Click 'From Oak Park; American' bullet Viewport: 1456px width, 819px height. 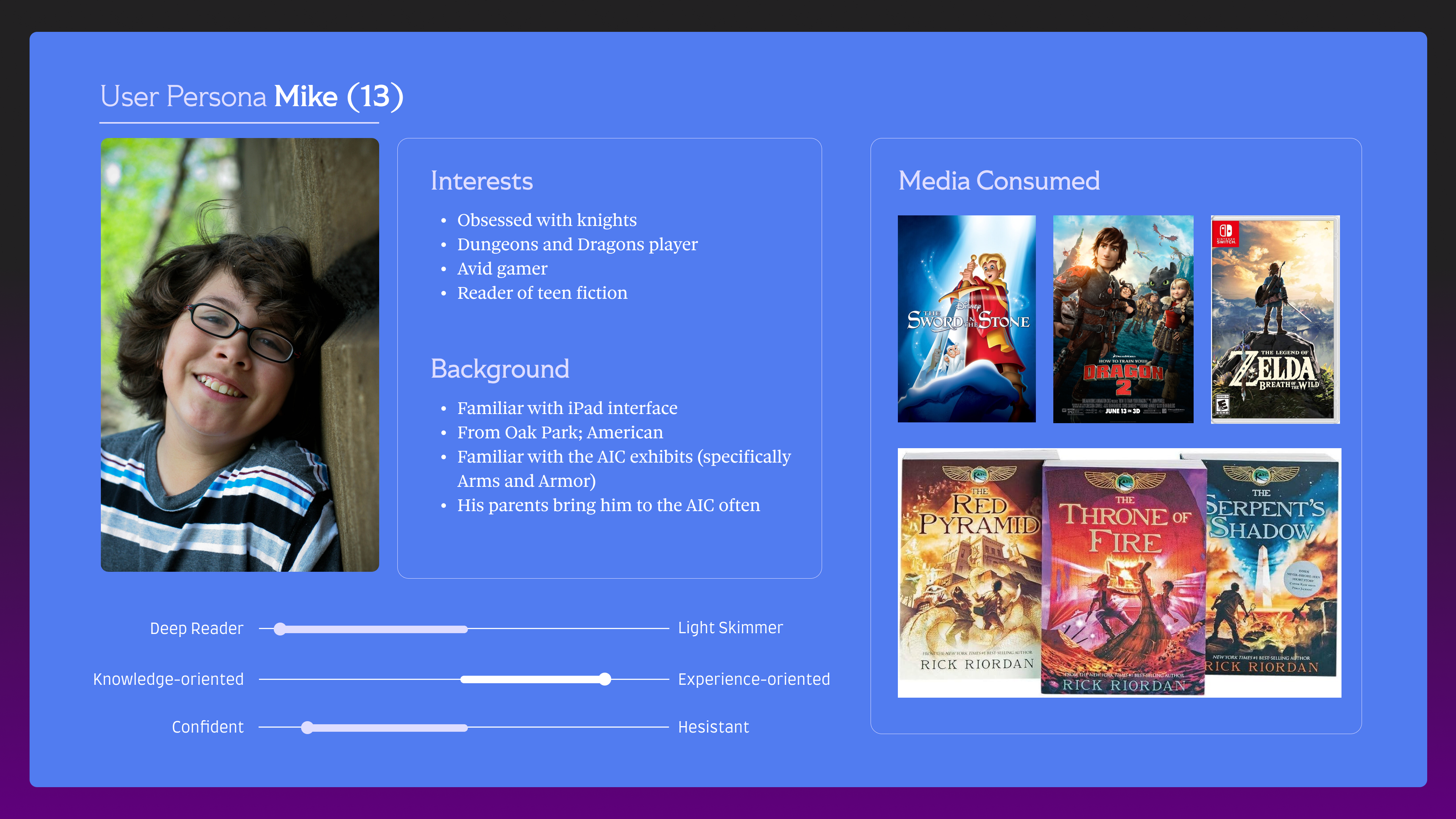pyautogui.click(x=560, y=432)
